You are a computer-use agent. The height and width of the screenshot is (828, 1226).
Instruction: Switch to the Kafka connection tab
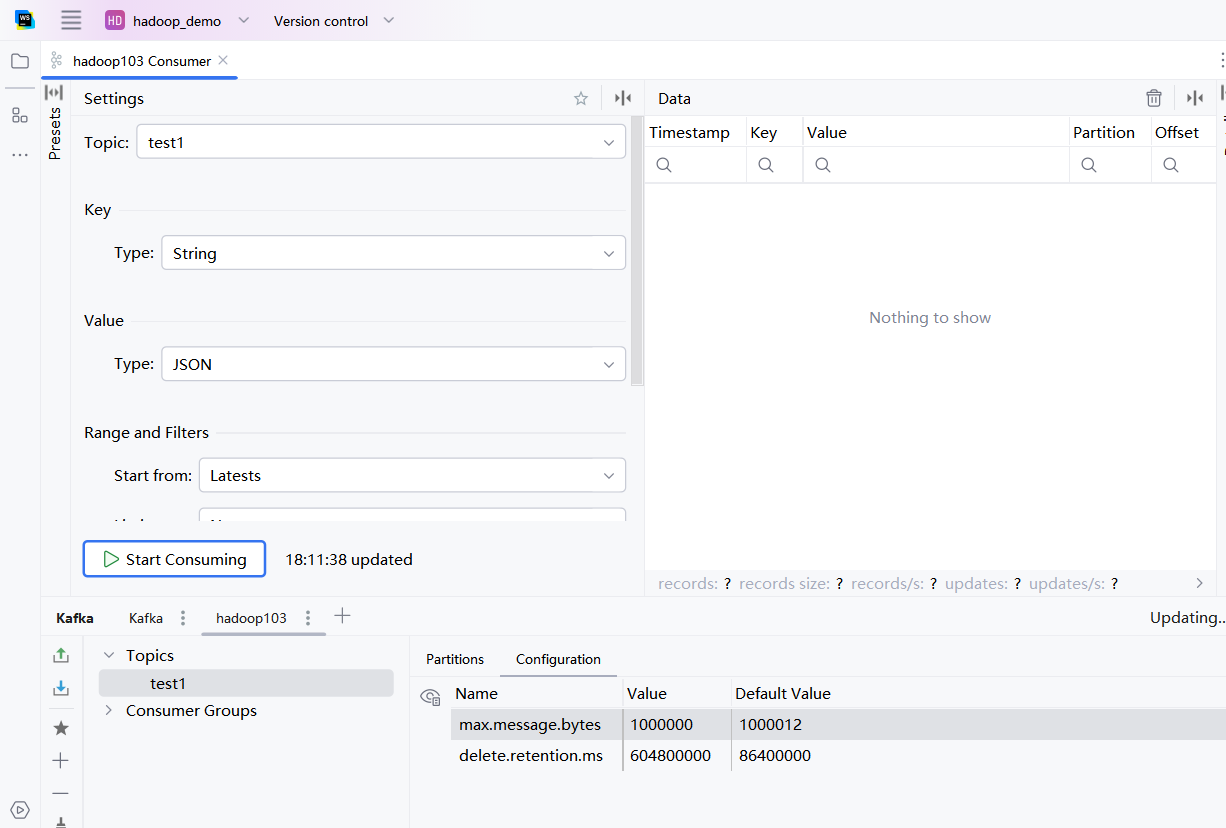146,618
